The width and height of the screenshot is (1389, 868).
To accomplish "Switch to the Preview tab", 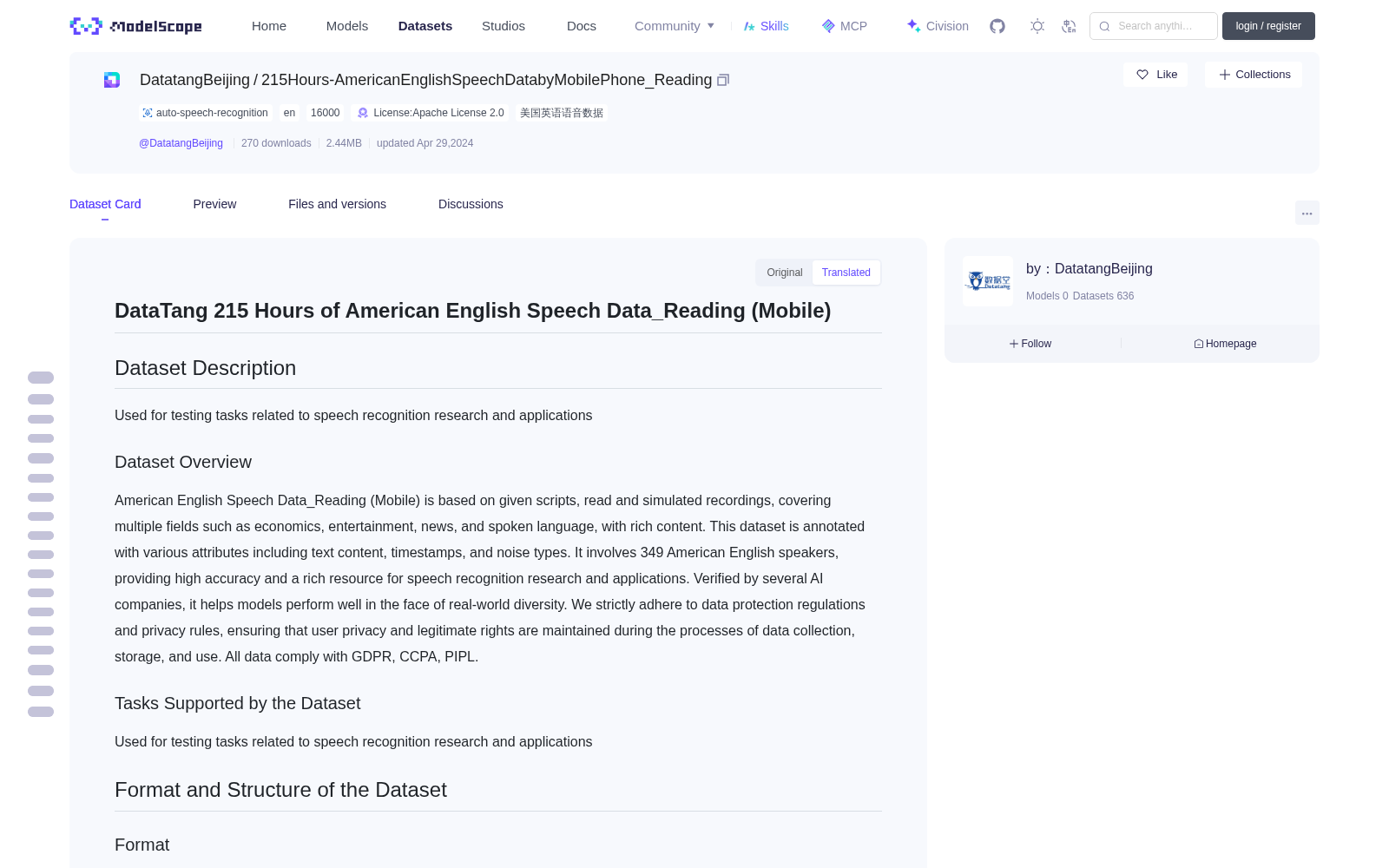I will click(214, 204).
